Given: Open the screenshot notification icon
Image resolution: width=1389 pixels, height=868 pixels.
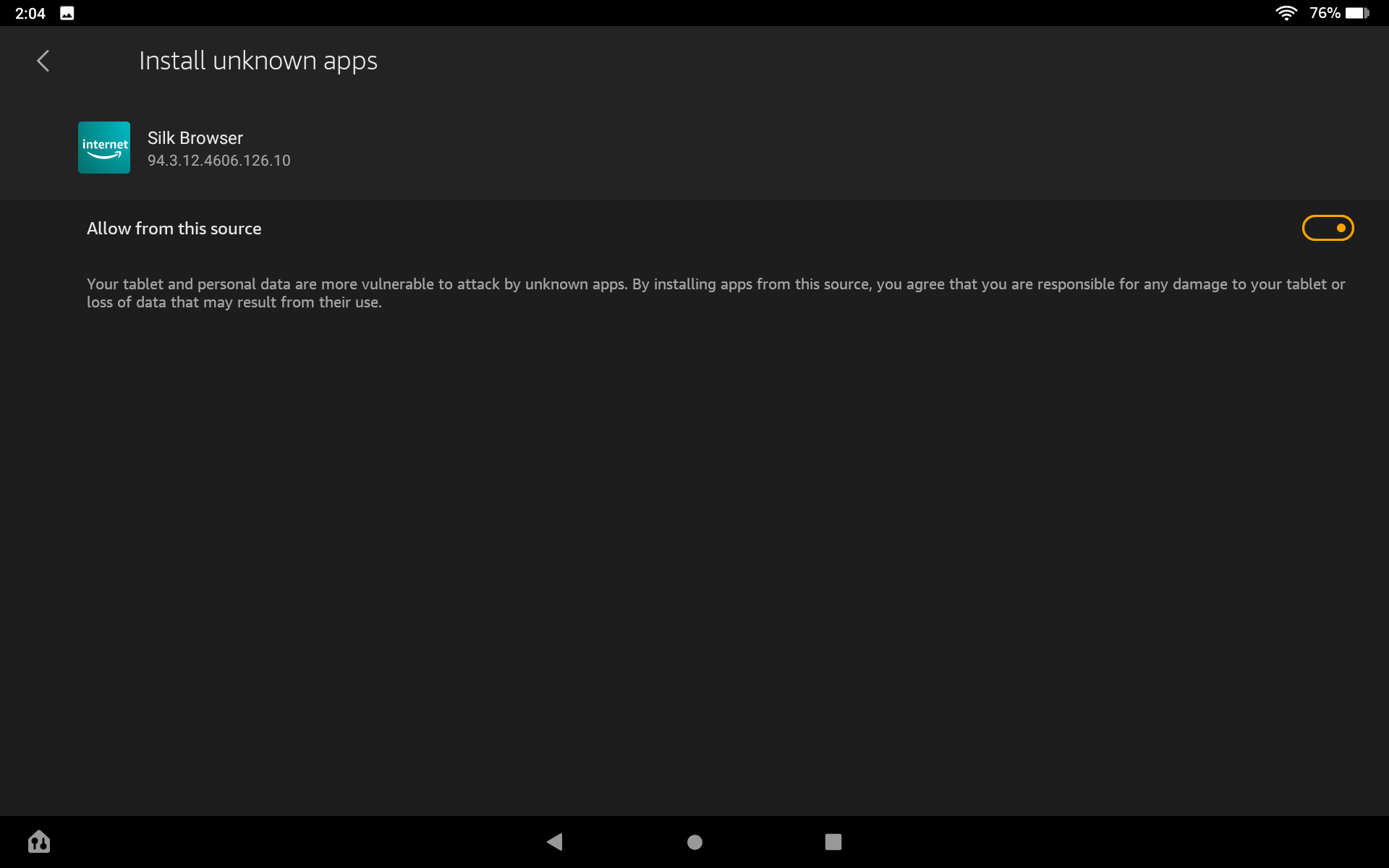Looking at the screenshot, I should [x=67, y=12].
